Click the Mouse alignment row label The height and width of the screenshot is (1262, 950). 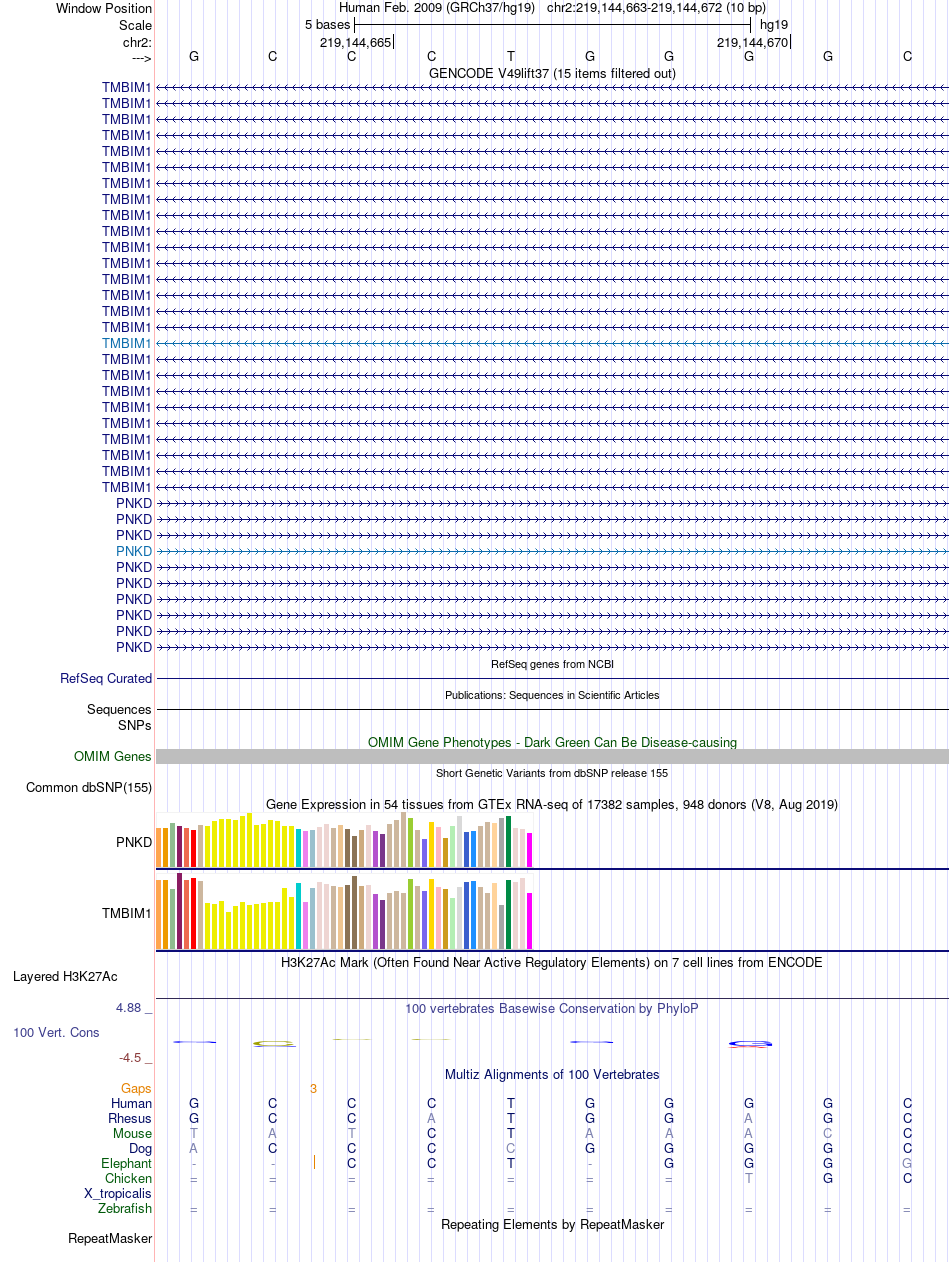[x=133, y=1133]
